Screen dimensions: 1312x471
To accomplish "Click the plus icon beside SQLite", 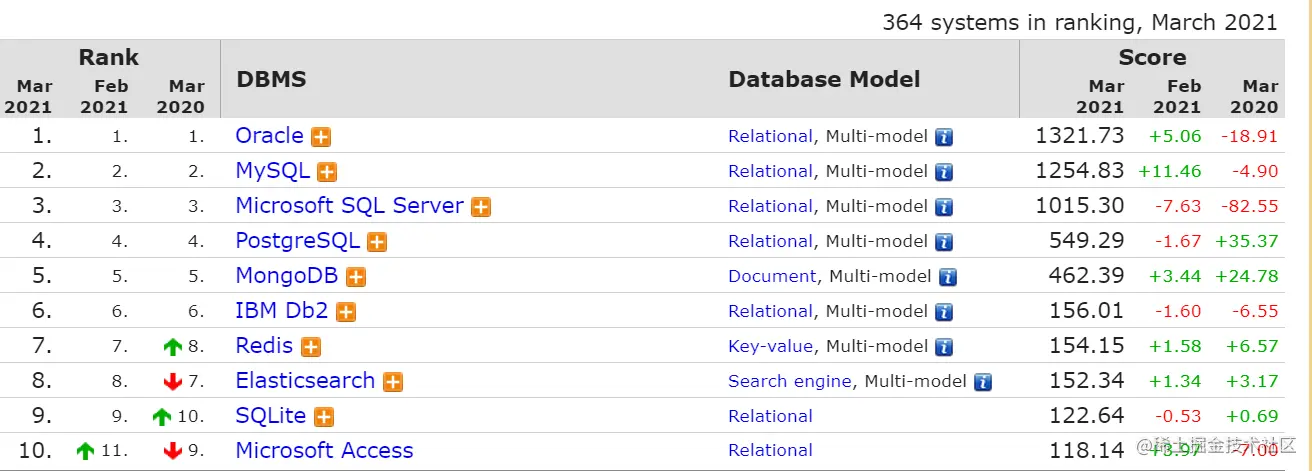I will (x=324, y=417).
